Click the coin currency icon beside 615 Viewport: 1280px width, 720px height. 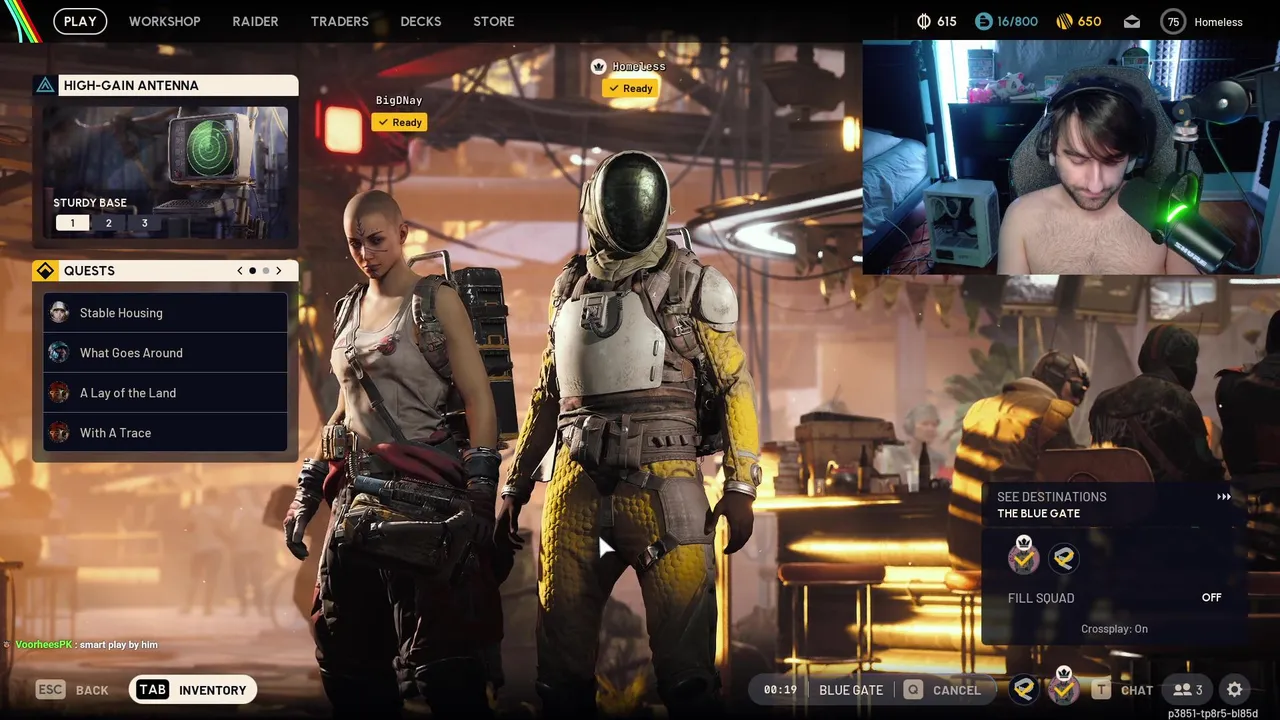tap(923, 21)
